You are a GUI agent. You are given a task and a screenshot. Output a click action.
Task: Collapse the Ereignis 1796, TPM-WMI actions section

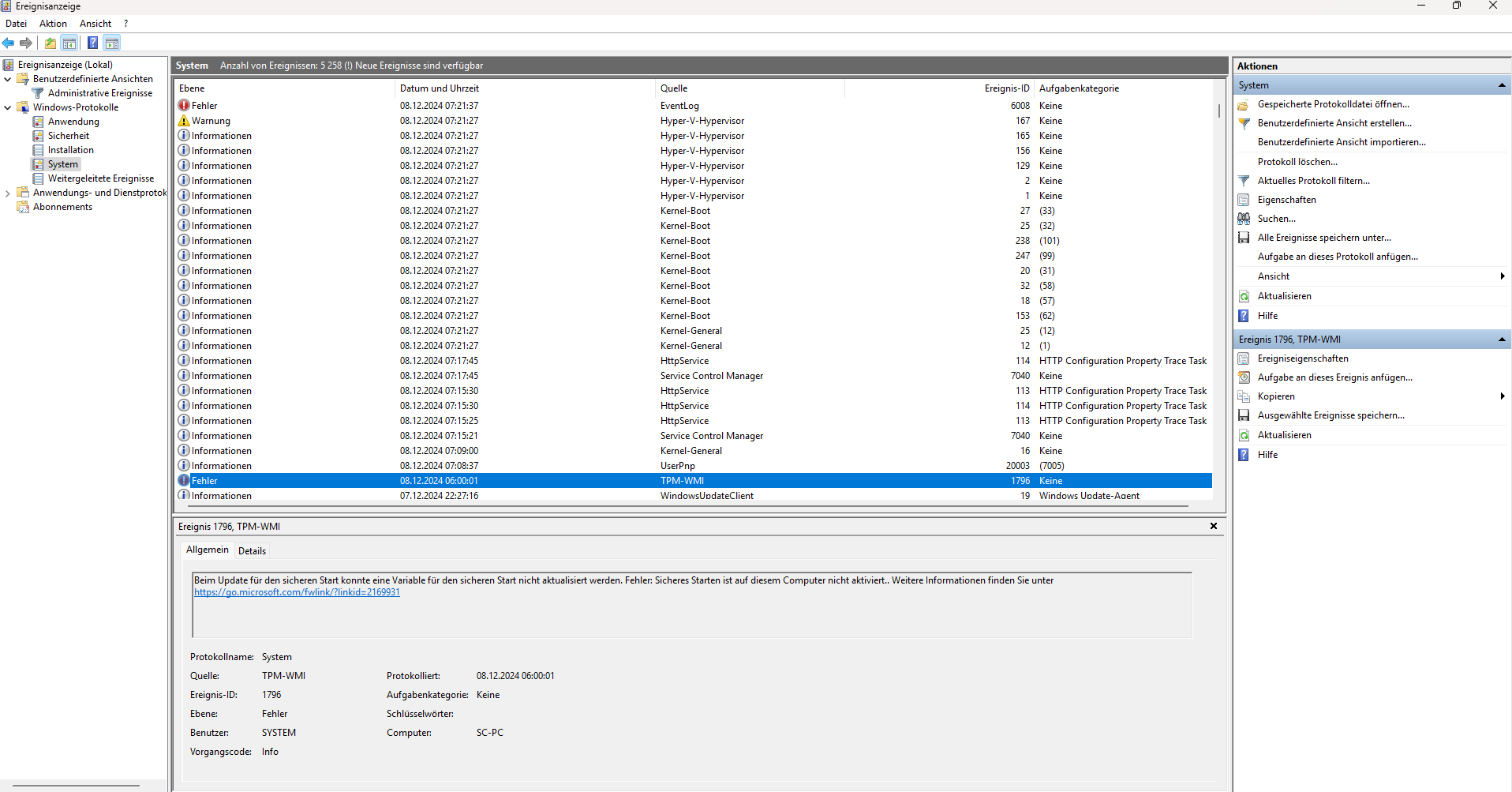[1502, 340]
